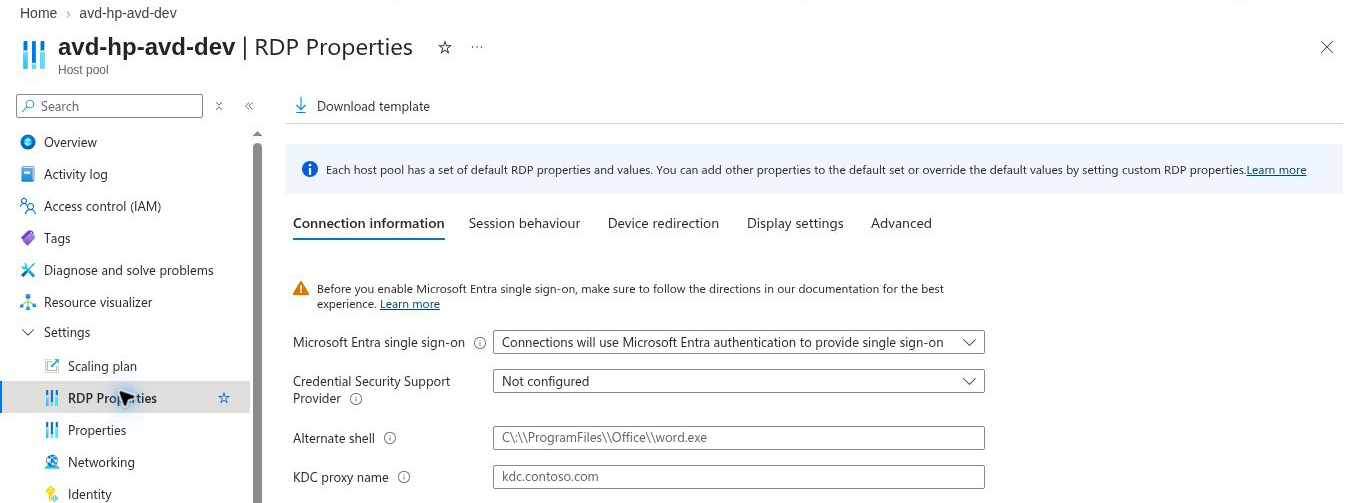Viewport: 1363px width, 503px height.
Task: Click the Scaling plan icon
Action: (52, 366)
